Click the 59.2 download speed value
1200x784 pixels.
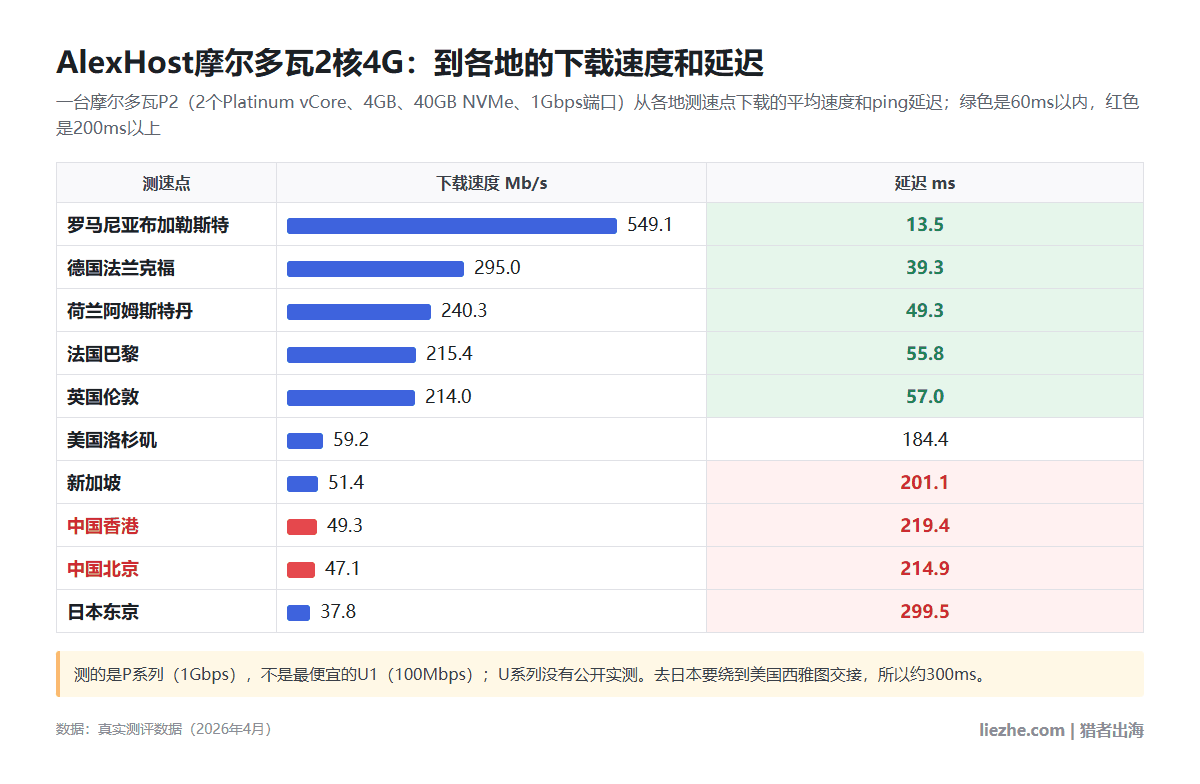(351, 440)
